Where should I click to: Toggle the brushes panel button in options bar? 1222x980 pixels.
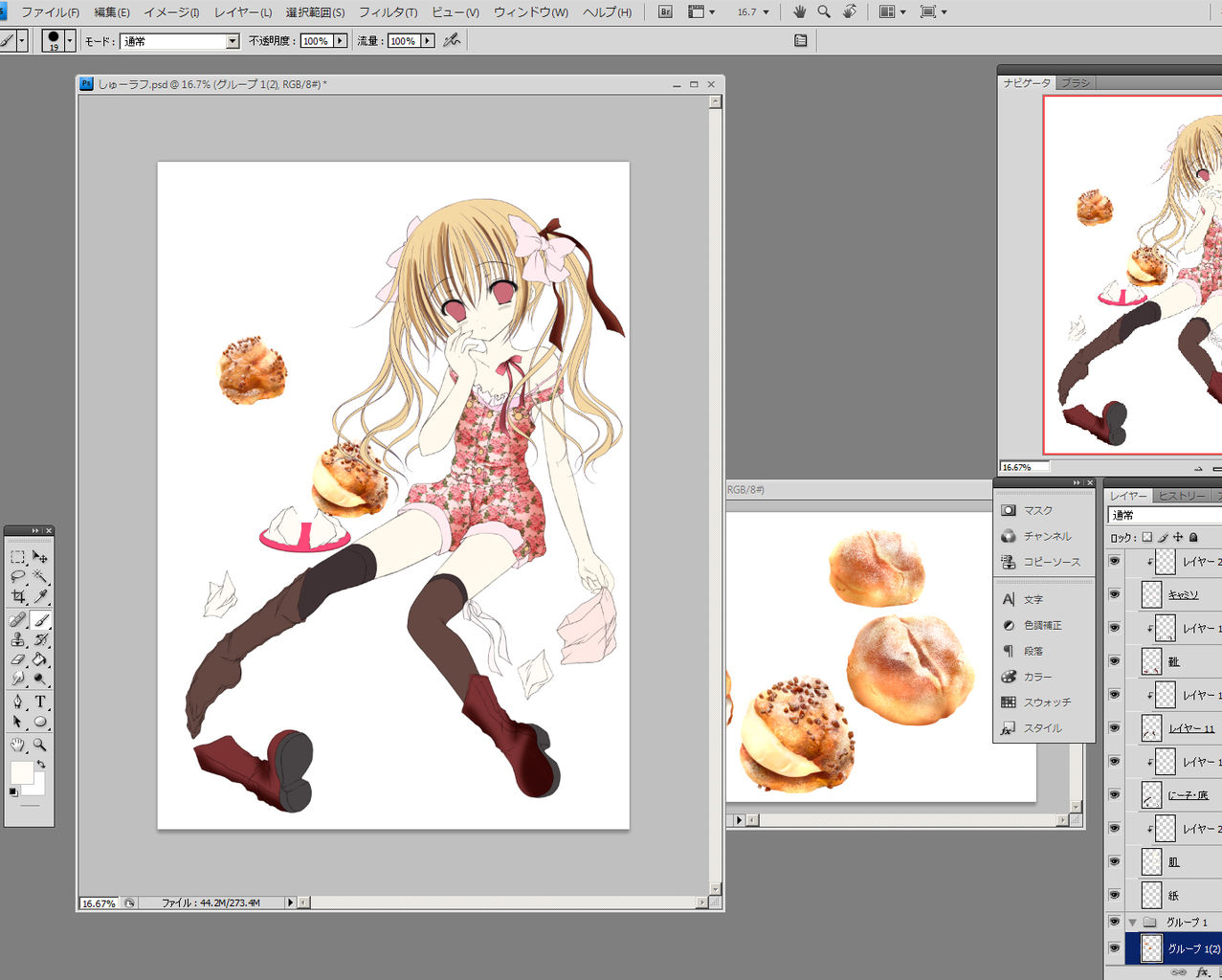point(801,41)
